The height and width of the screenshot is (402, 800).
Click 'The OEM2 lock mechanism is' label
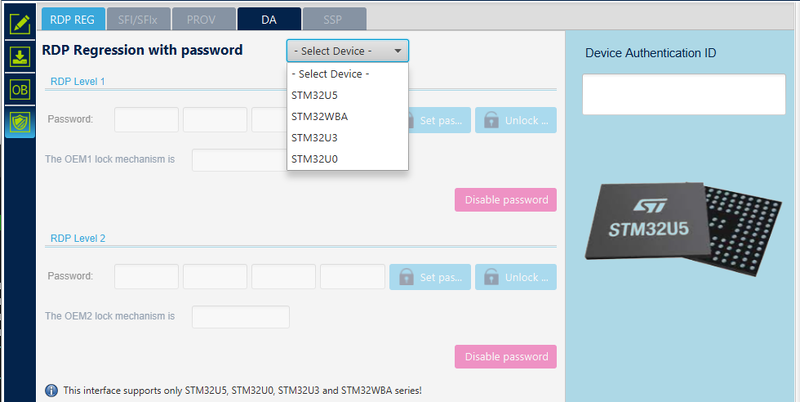click(110, 316)
